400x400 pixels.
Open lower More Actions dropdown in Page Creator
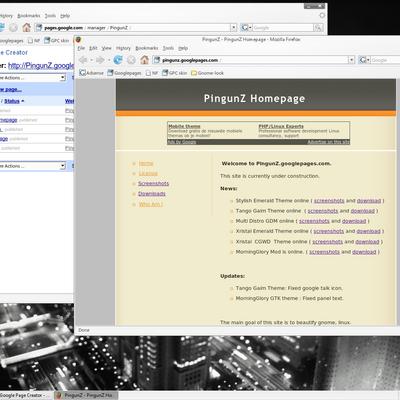click(32, 166)
